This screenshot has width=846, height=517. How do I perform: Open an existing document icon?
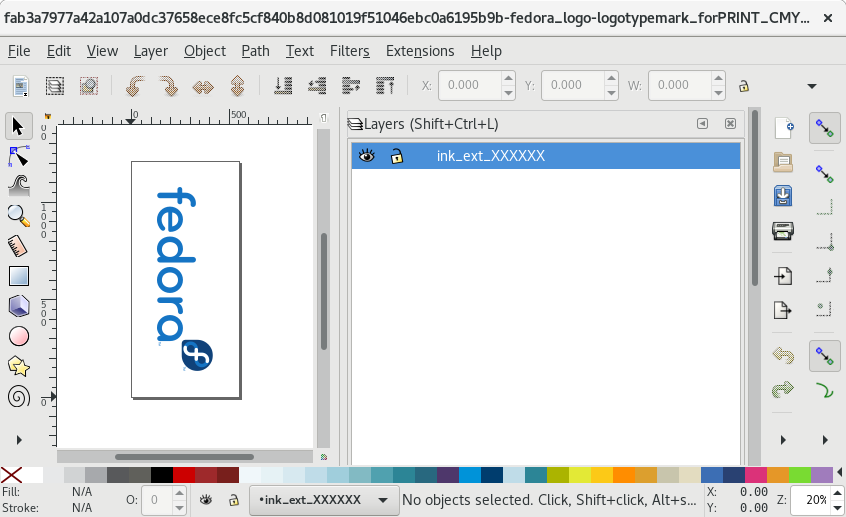pos(783,162)
